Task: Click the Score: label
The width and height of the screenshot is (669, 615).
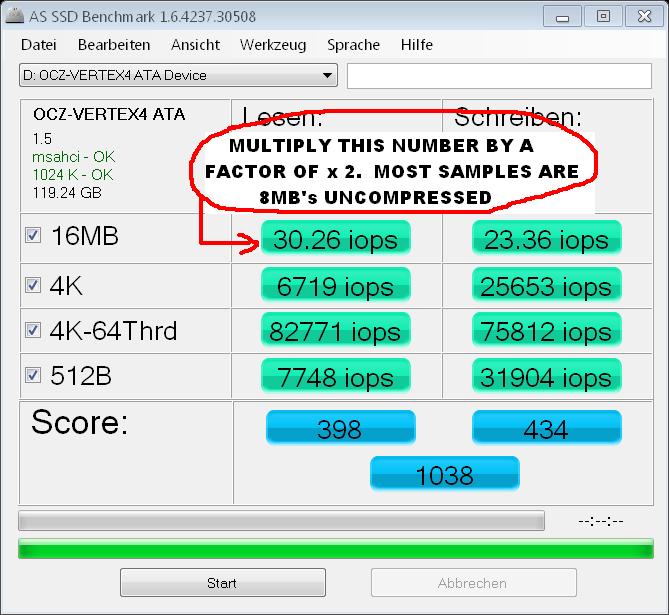Action: 79,422
